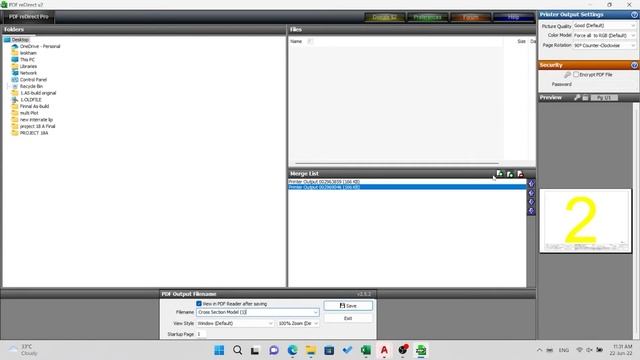Click the preview thumbnail showing yellow 2
This screenshot has width=640, height=360.
point(585,221)
